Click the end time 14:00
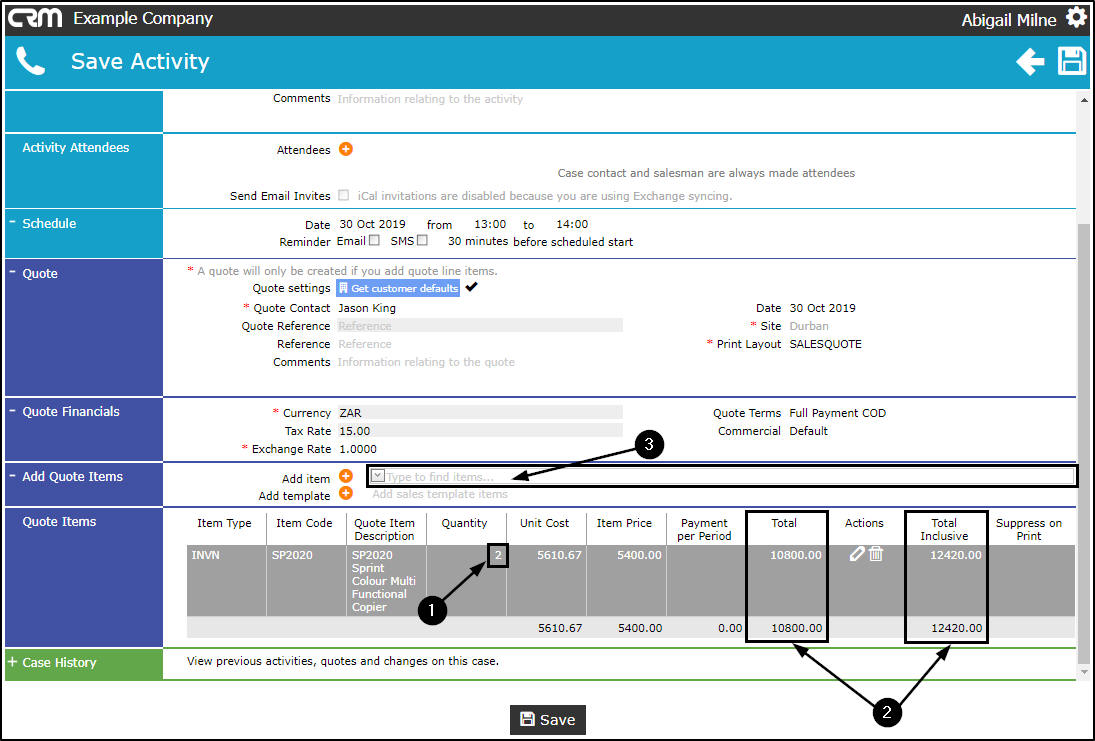This screenshot has width=1095, height=741. coord(572,224)
